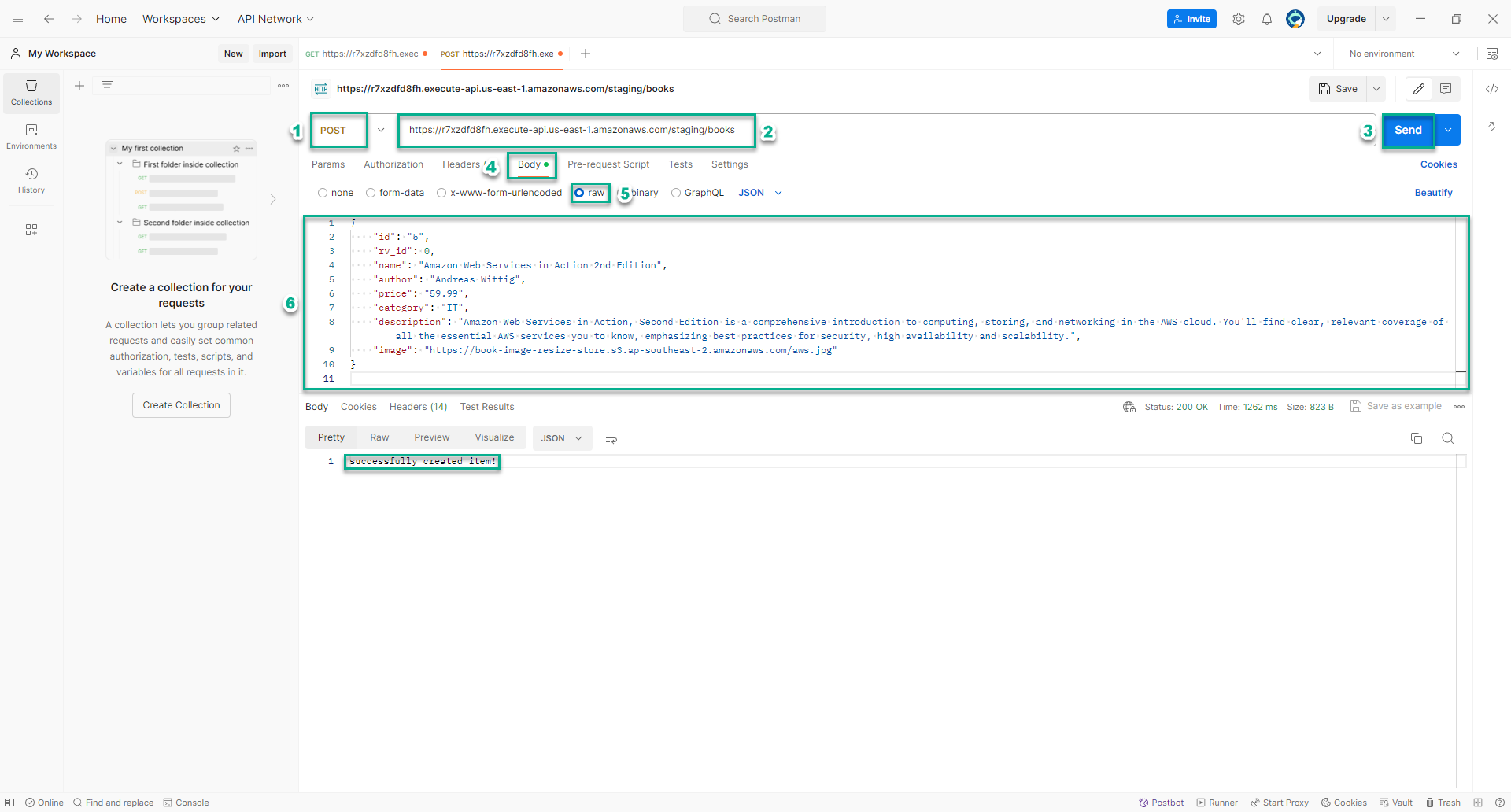Open Trash in the status bar

click(1443, 803)
